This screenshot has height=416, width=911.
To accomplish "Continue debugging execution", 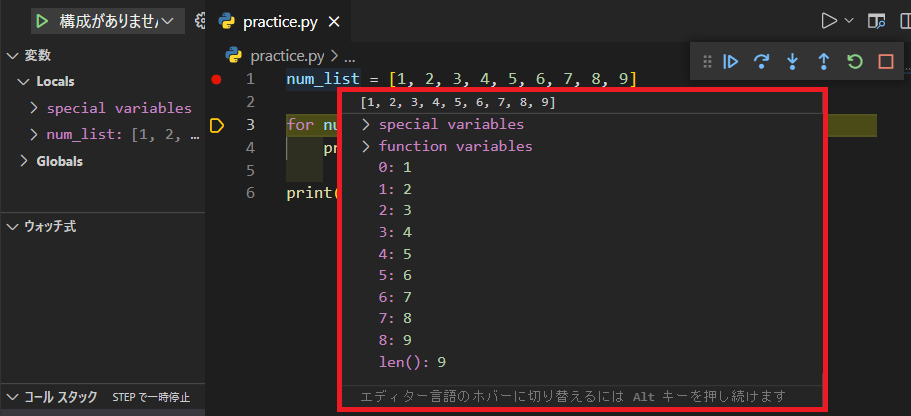I will tap(730, 61).
